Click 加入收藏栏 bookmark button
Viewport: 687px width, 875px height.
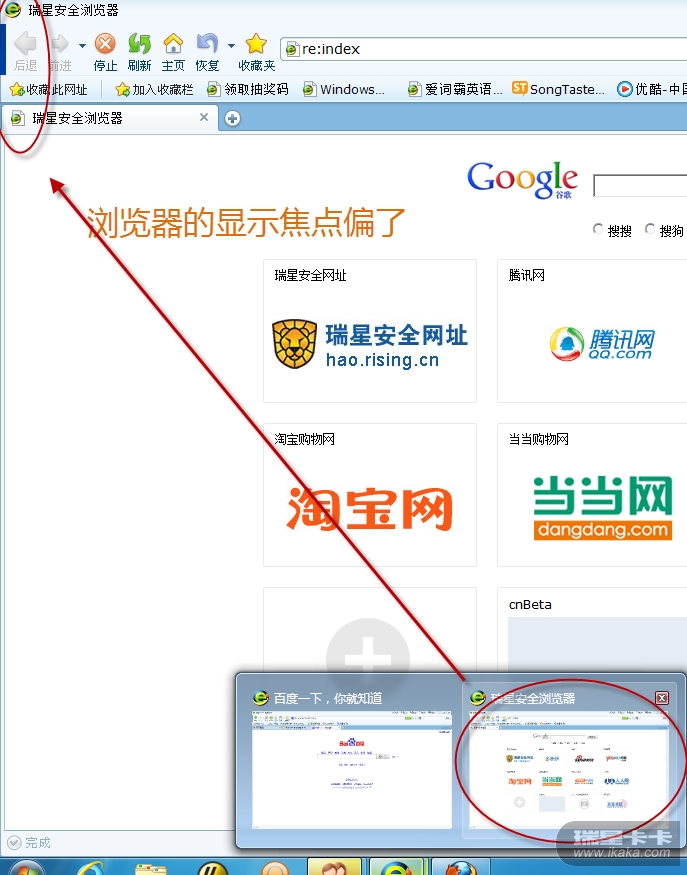point(155,89)
